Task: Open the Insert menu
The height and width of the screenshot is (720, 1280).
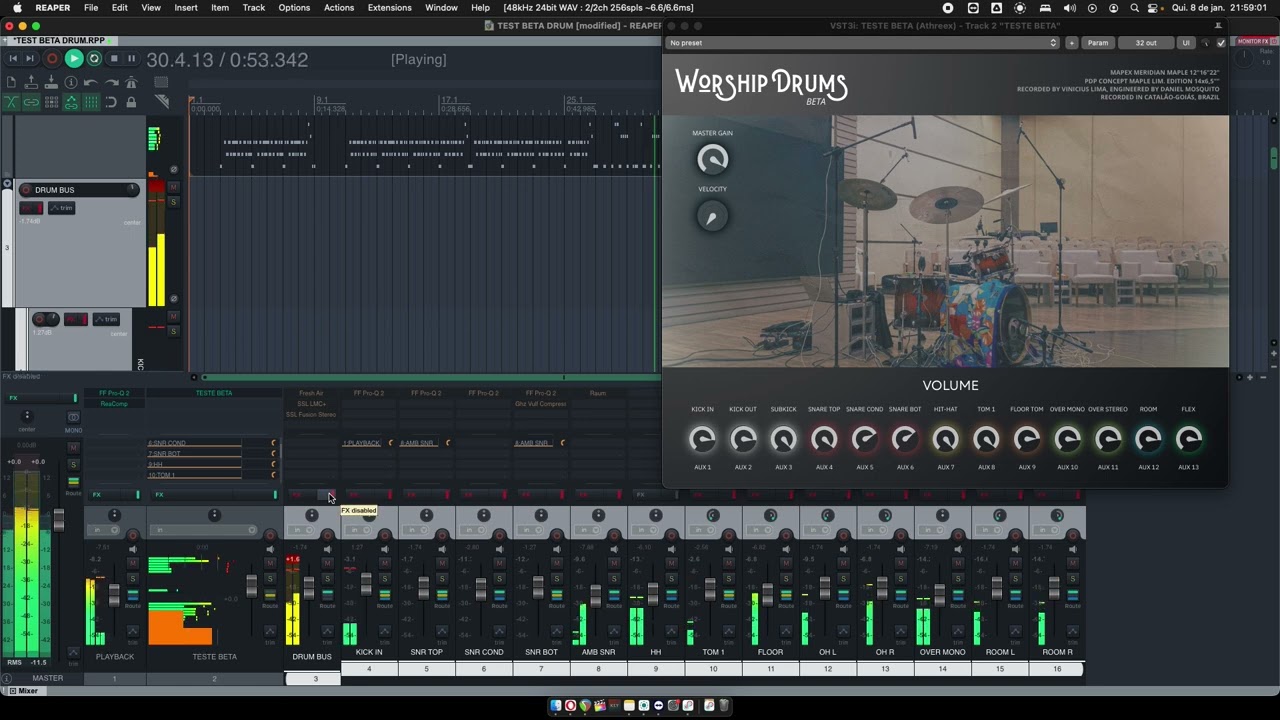Action: pos(186,8)
